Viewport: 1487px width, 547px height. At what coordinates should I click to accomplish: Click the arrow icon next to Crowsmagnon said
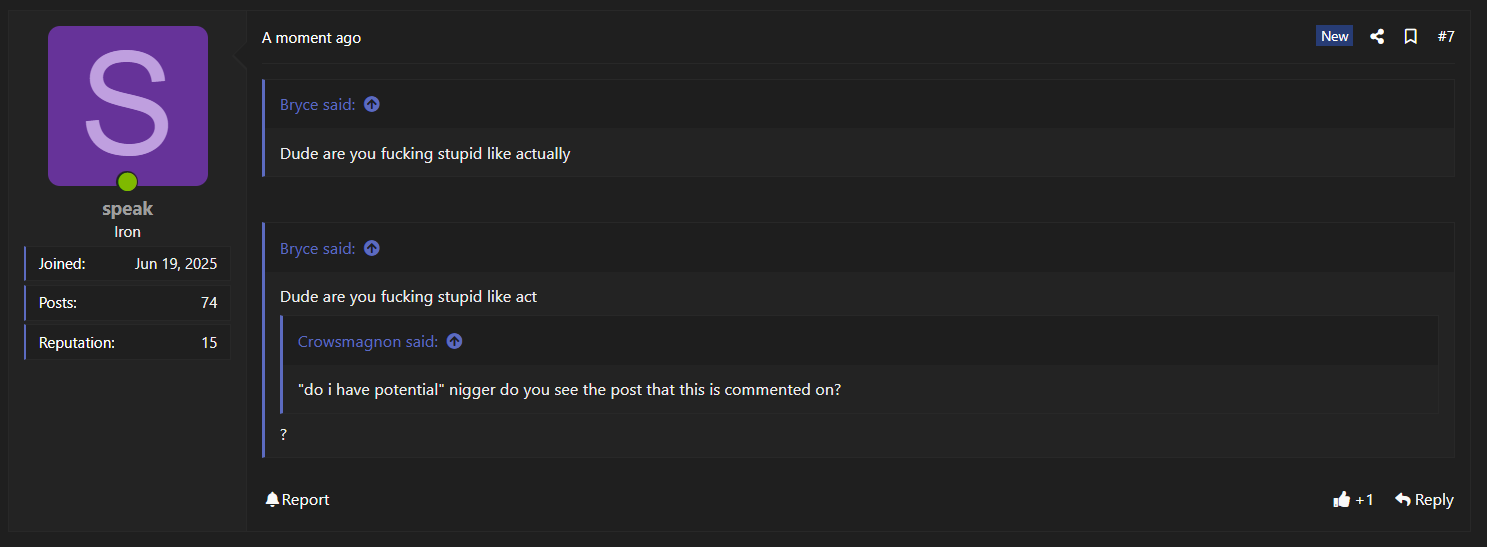(454, 341)
